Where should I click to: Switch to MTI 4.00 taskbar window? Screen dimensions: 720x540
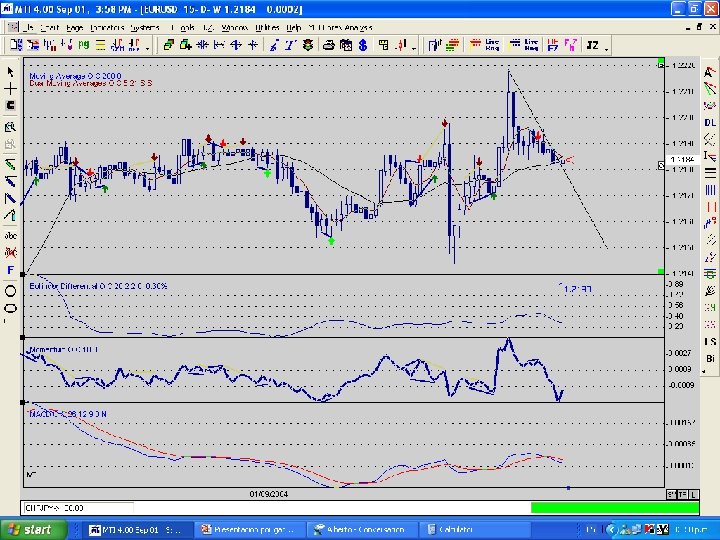click(138, 529)
